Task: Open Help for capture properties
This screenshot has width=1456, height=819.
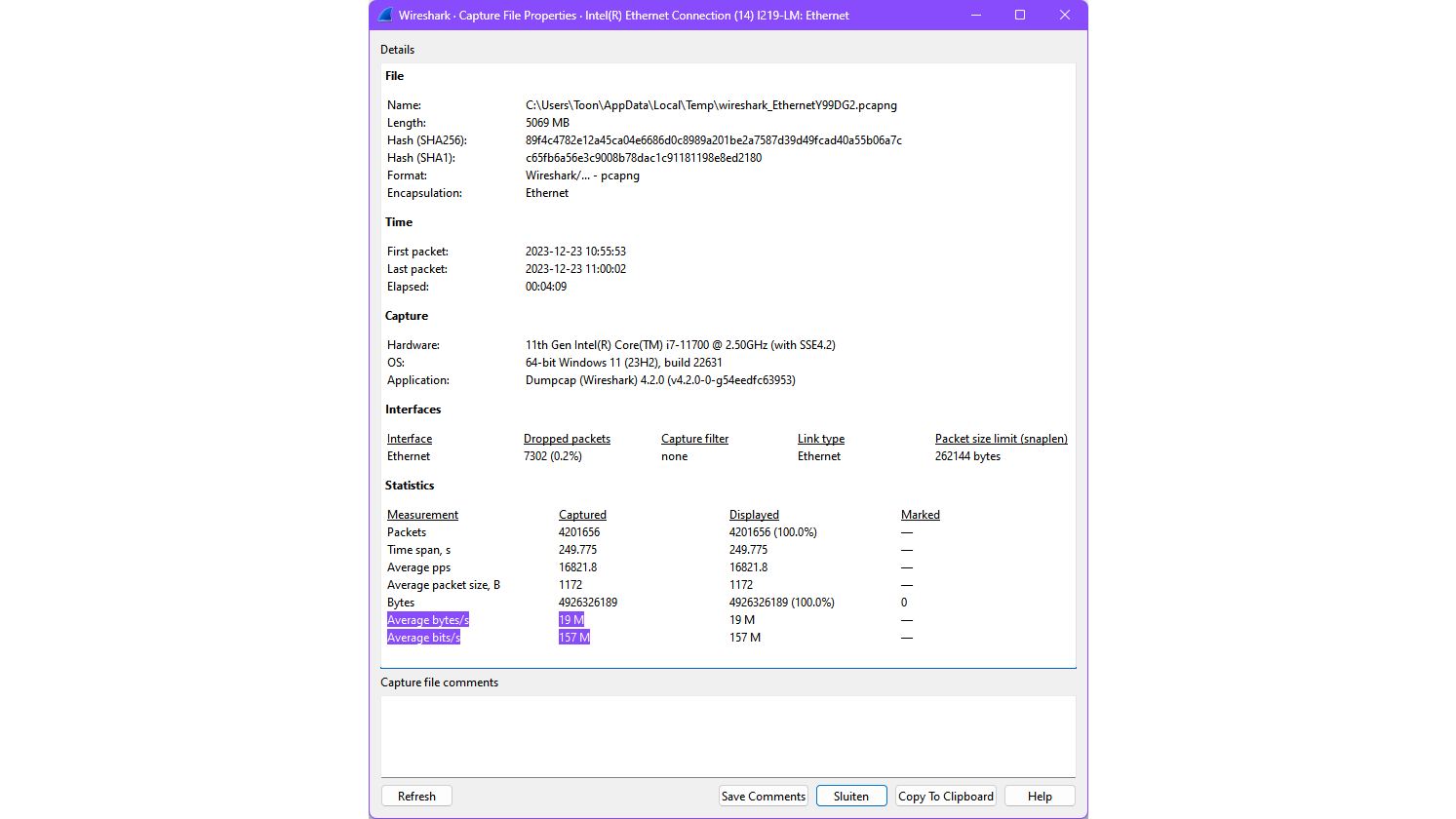Action: pos(1040,796)
